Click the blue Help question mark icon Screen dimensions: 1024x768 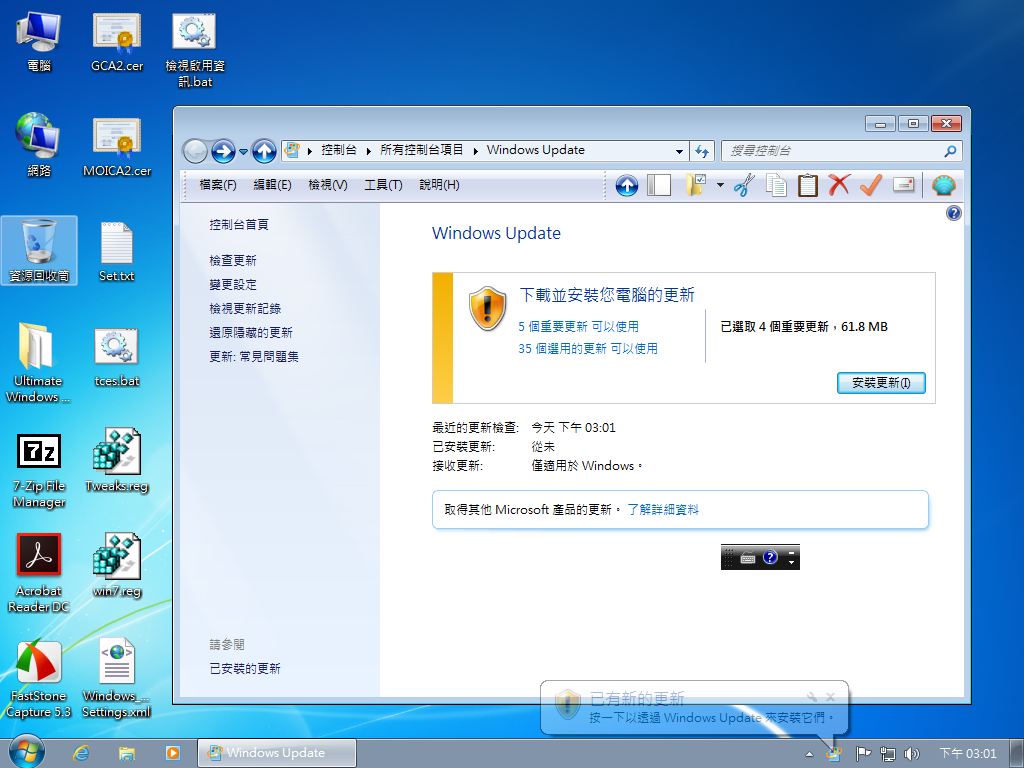(953, 213)
